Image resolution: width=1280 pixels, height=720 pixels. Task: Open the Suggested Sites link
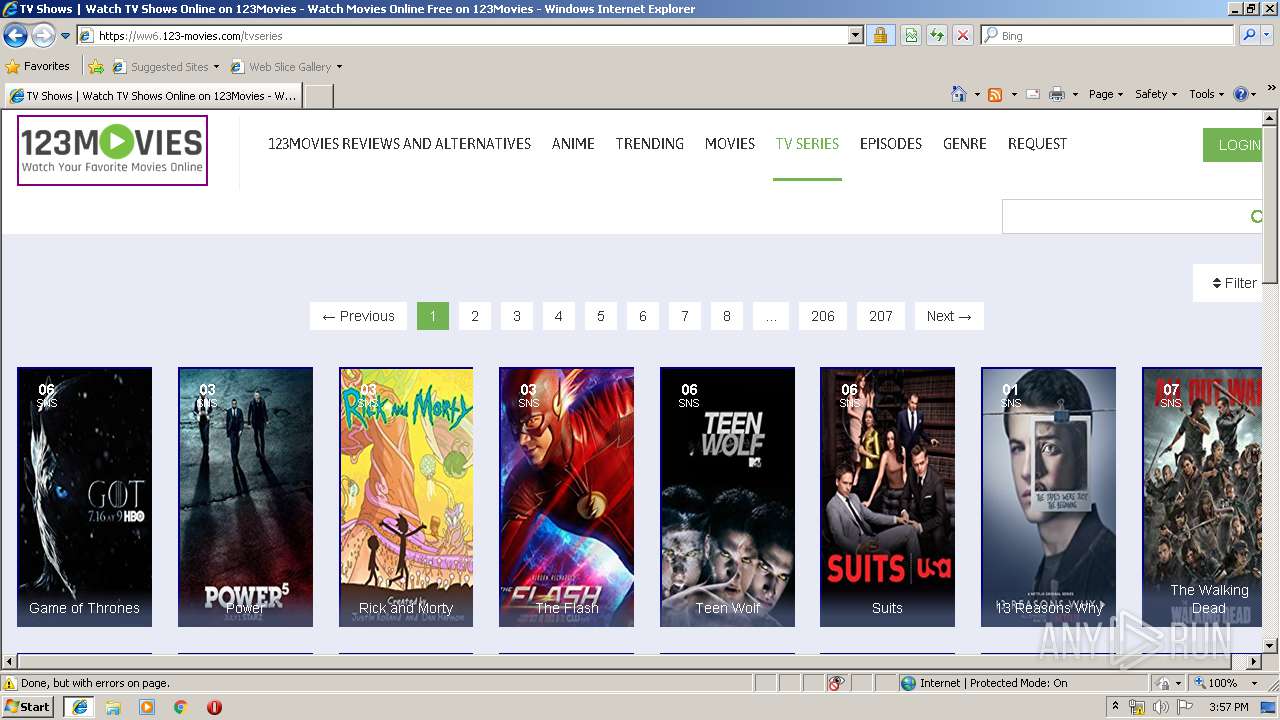click(165, 67)
